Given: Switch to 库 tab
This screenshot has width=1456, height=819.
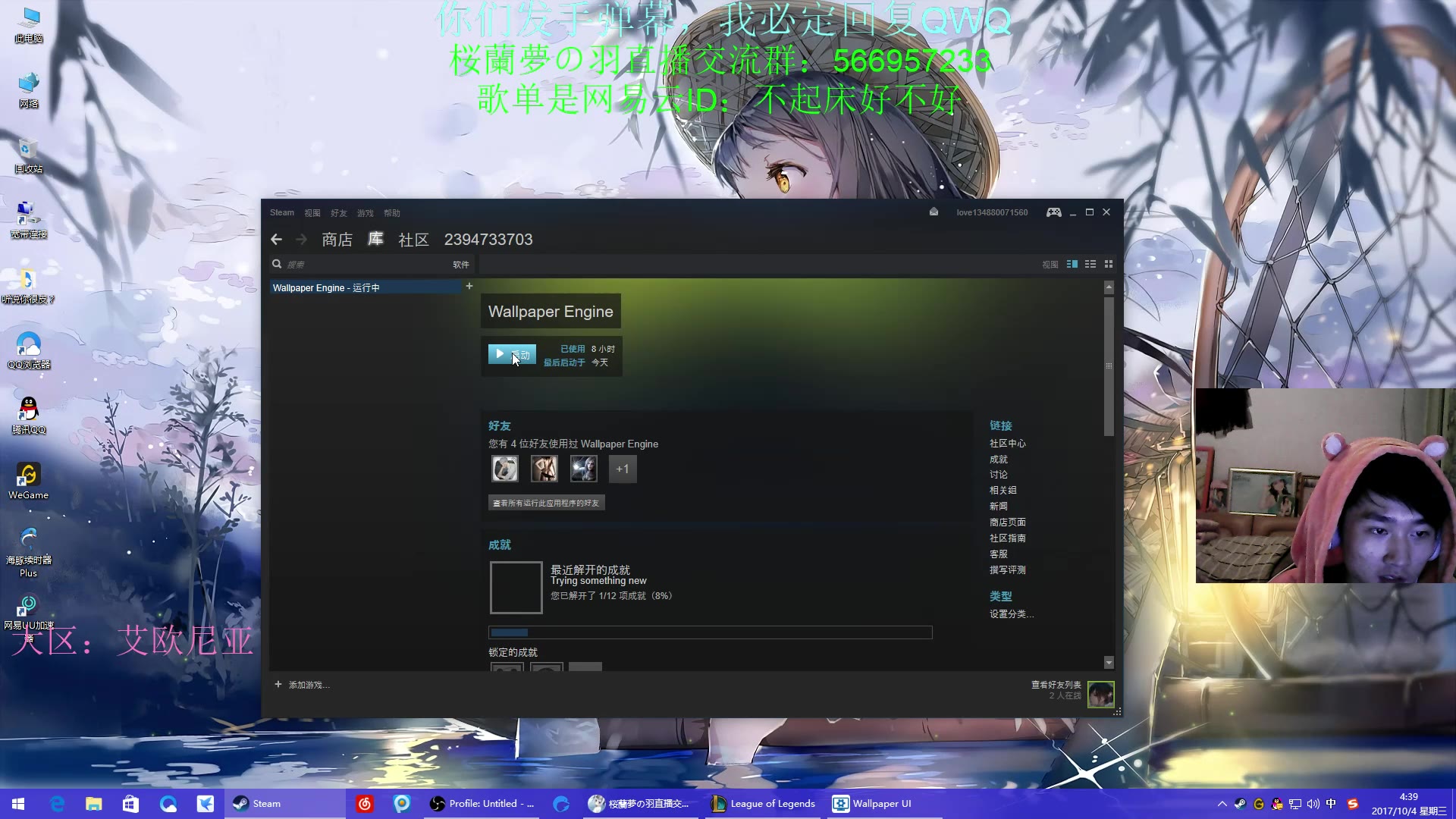Looking at the screenshot, I should (375, 240).
